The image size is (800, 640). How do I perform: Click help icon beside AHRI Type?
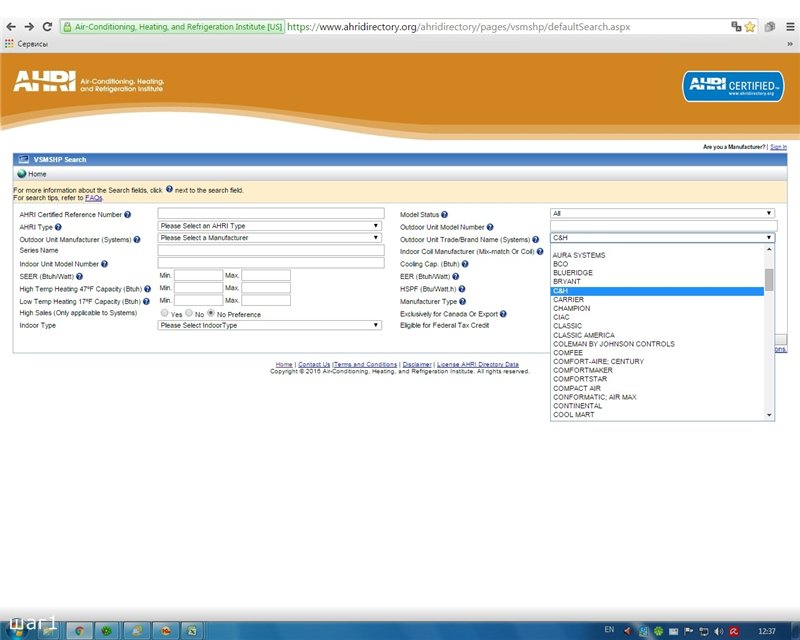(x=58, y=227)
